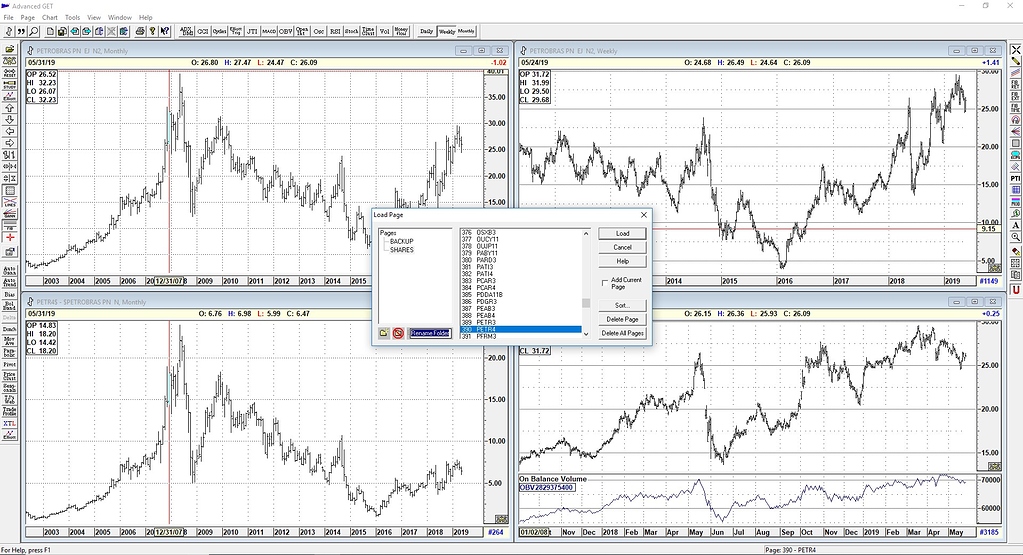Open the File menu
The image size is (1023, 555).
coord(8,18)
